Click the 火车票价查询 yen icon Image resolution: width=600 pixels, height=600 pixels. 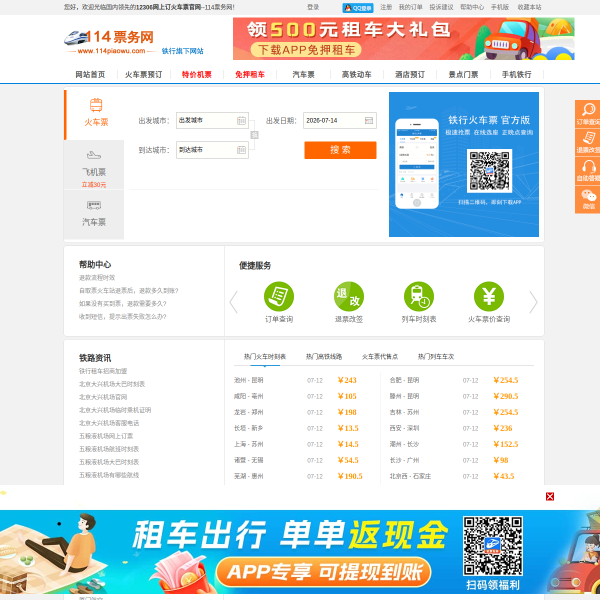[489, 297]
